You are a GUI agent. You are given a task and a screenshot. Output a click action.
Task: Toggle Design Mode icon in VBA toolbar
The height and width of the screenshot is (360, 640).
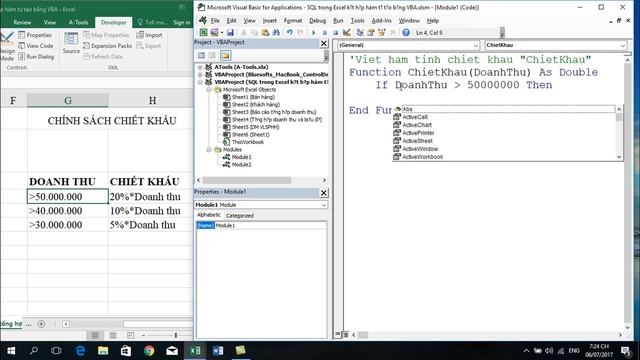point(347,32)
